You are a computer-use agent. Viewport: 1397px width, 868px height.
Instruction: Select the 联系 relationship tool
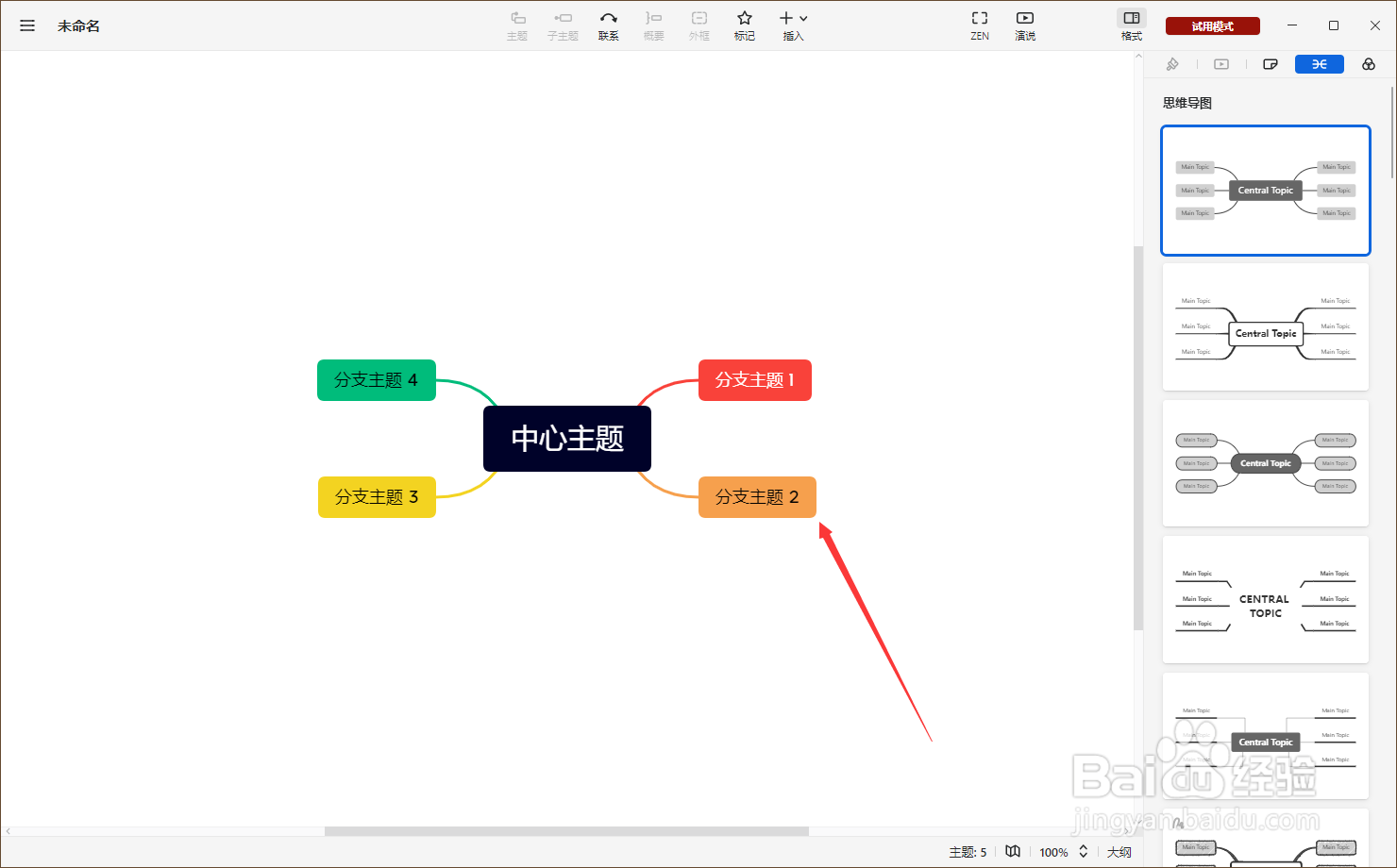(x=609, y=25)
